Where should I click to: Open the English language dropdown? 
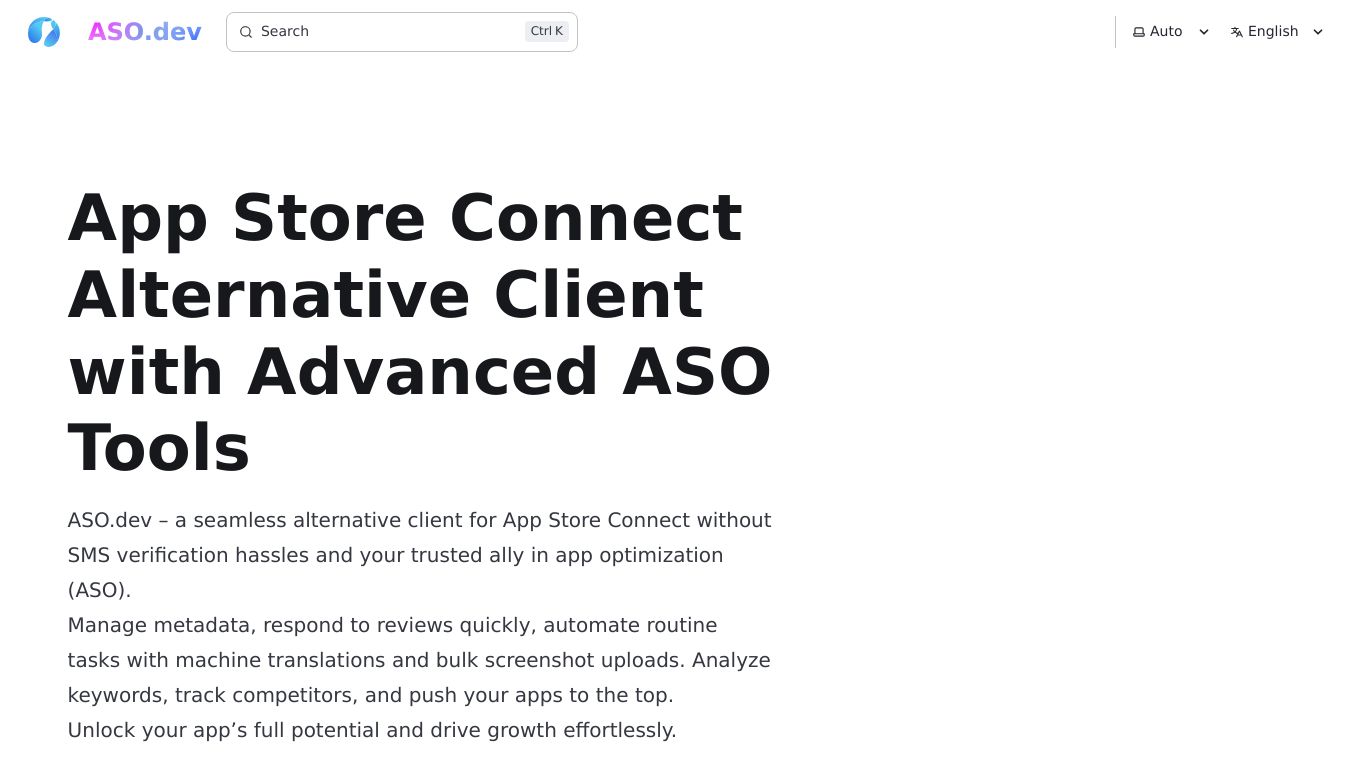(x=1277, y=32)
